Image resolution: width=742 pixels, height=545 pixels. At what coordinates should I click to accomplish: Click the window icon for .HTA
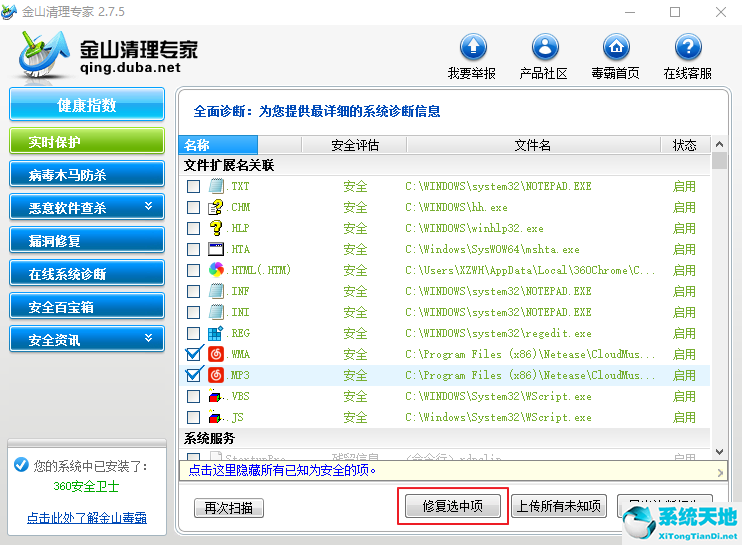pyautogui.click(x=216, y=249)
